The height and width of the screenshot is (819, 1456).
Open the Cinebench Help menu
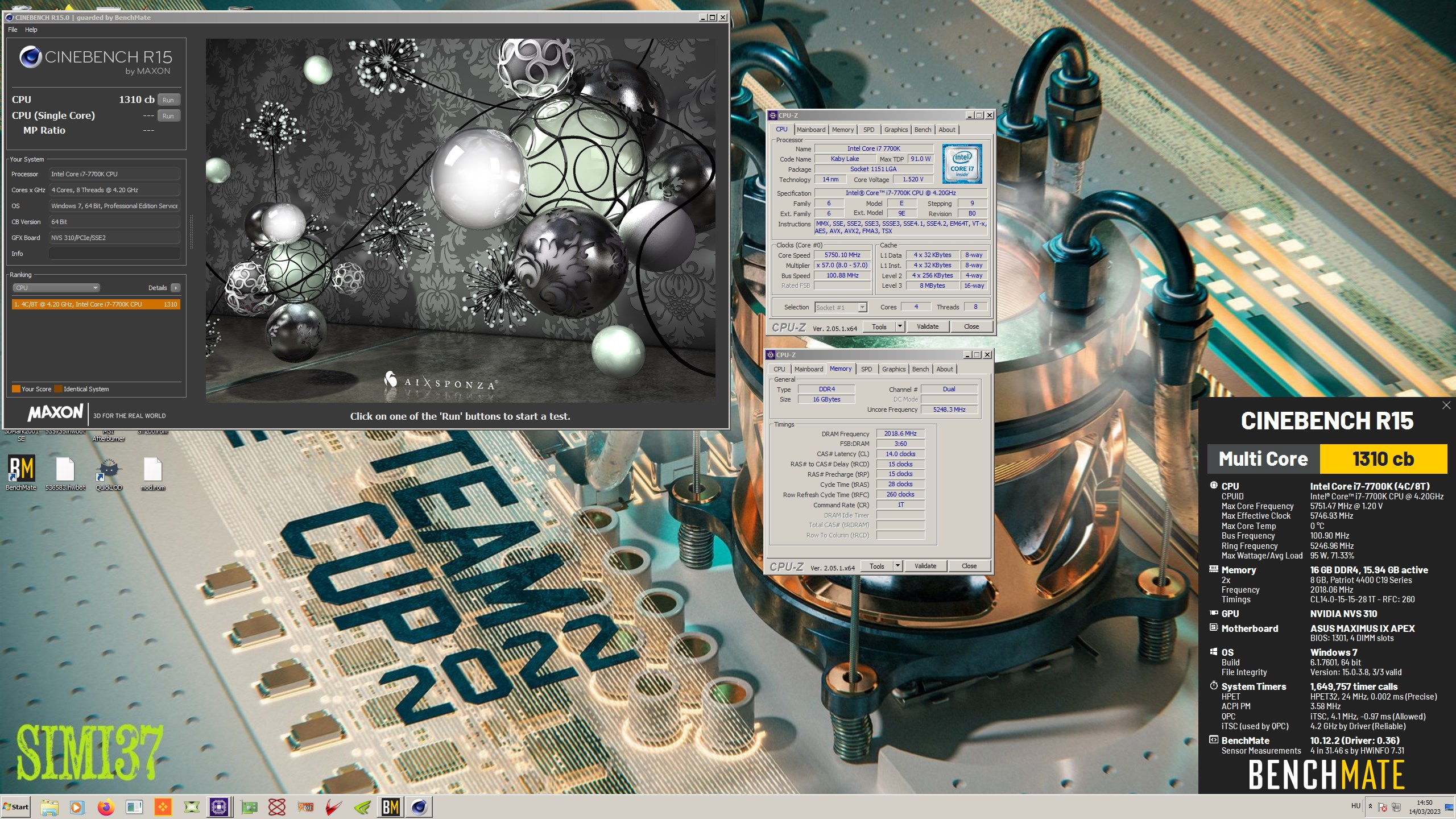click(x=31, y=30)
